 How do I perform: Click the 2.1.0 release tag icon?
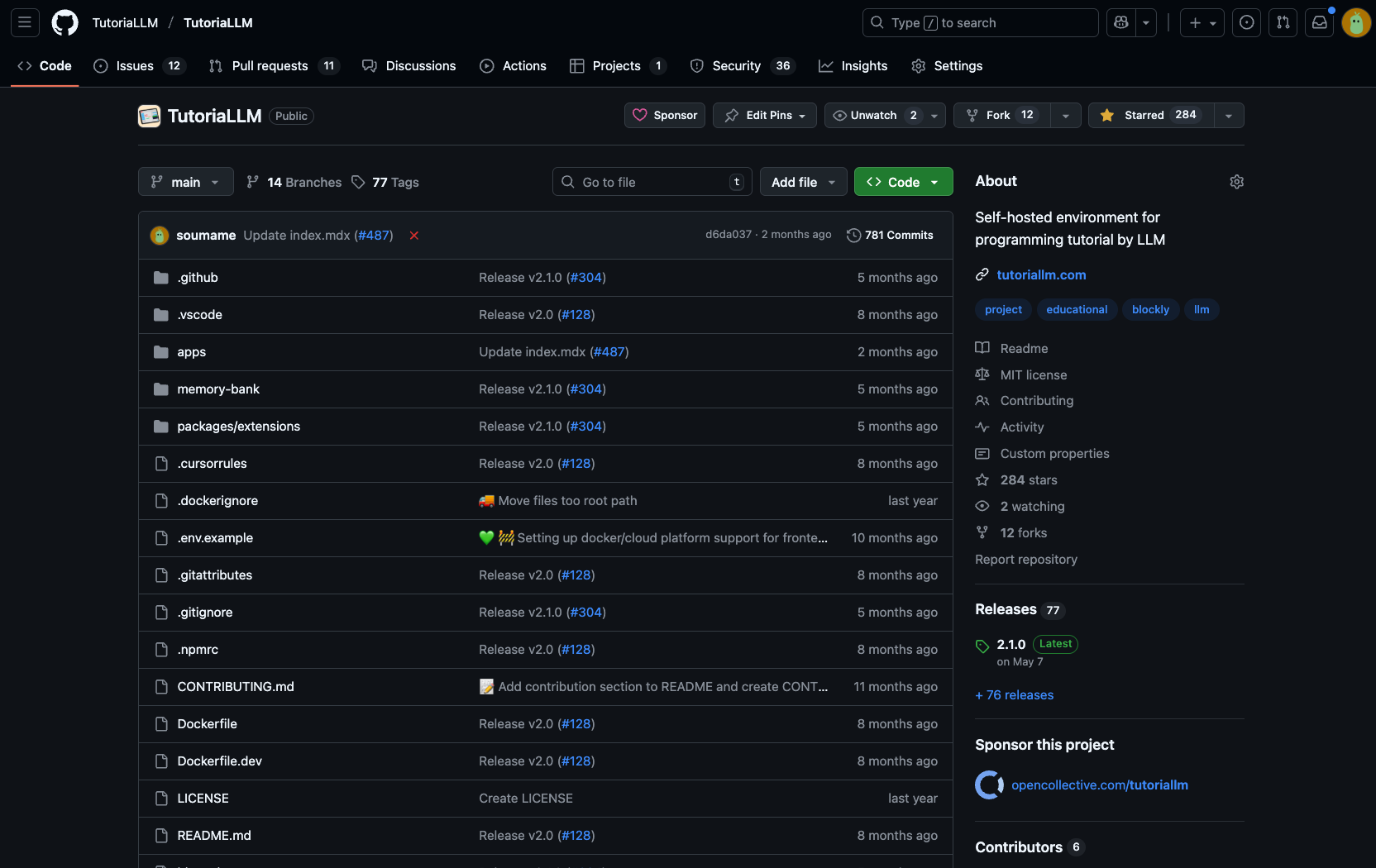(982, 646)
